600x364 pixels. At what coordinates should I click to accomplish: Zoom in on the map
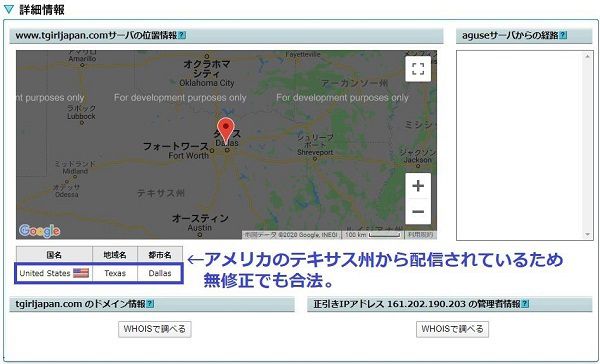(418, 186)
